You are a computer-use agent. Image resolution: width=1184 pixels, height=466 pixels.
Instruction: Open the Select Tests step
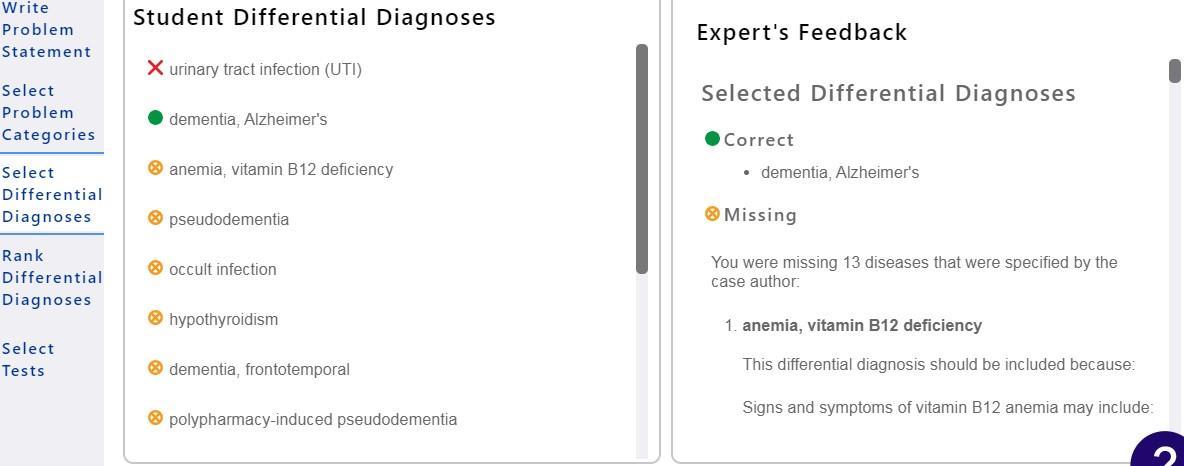[28, 359]
